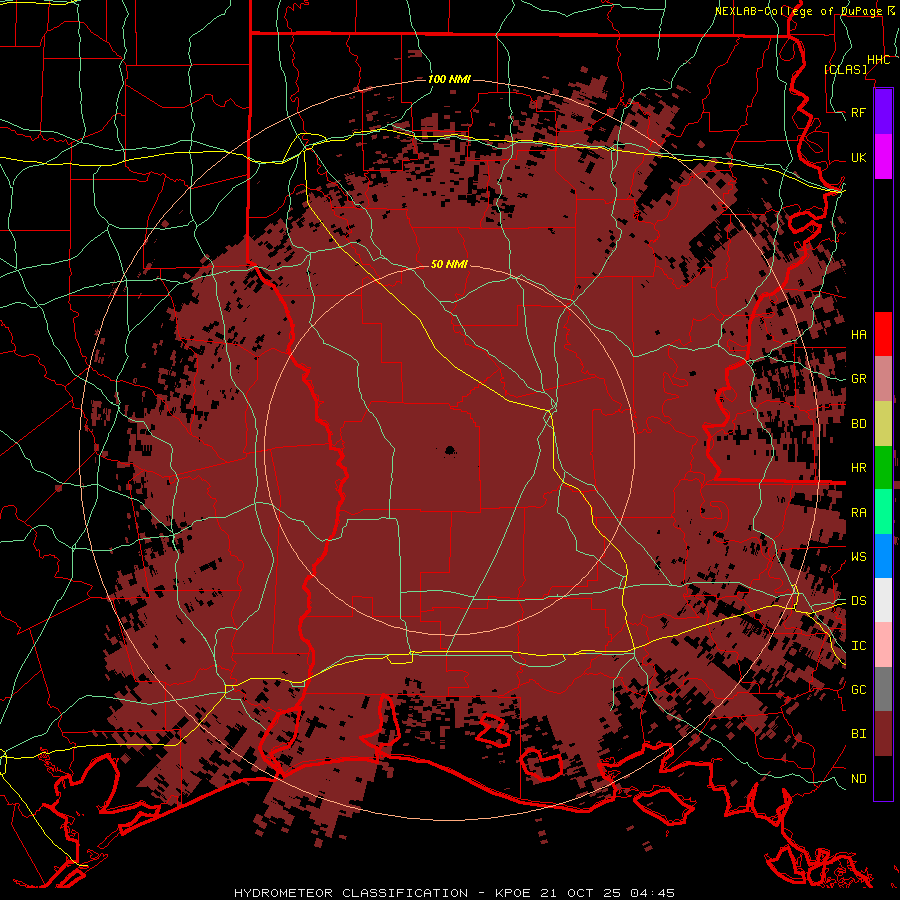Select the light pink IC legend swatch
This screenshot has height=900, width=900.
[883, 645]
